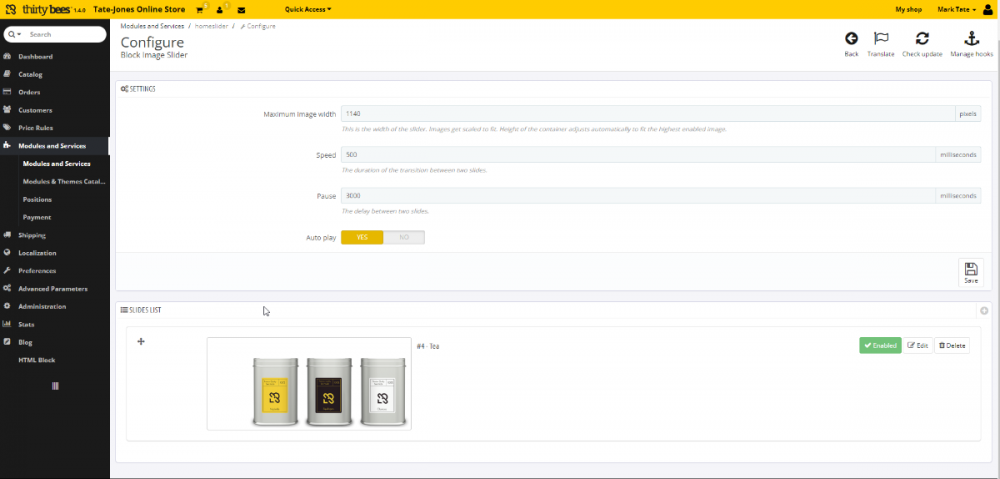Screen dimensions: 1000x479
Task: Click the save floppy disk icon
Action: (970, 270)
